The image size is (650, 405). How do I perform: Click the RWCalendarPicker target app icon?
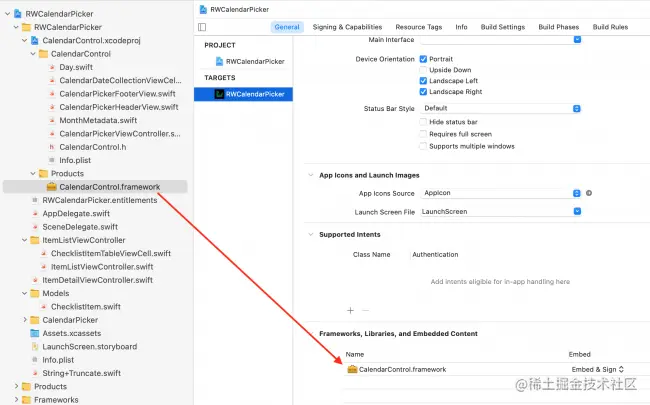219,94
